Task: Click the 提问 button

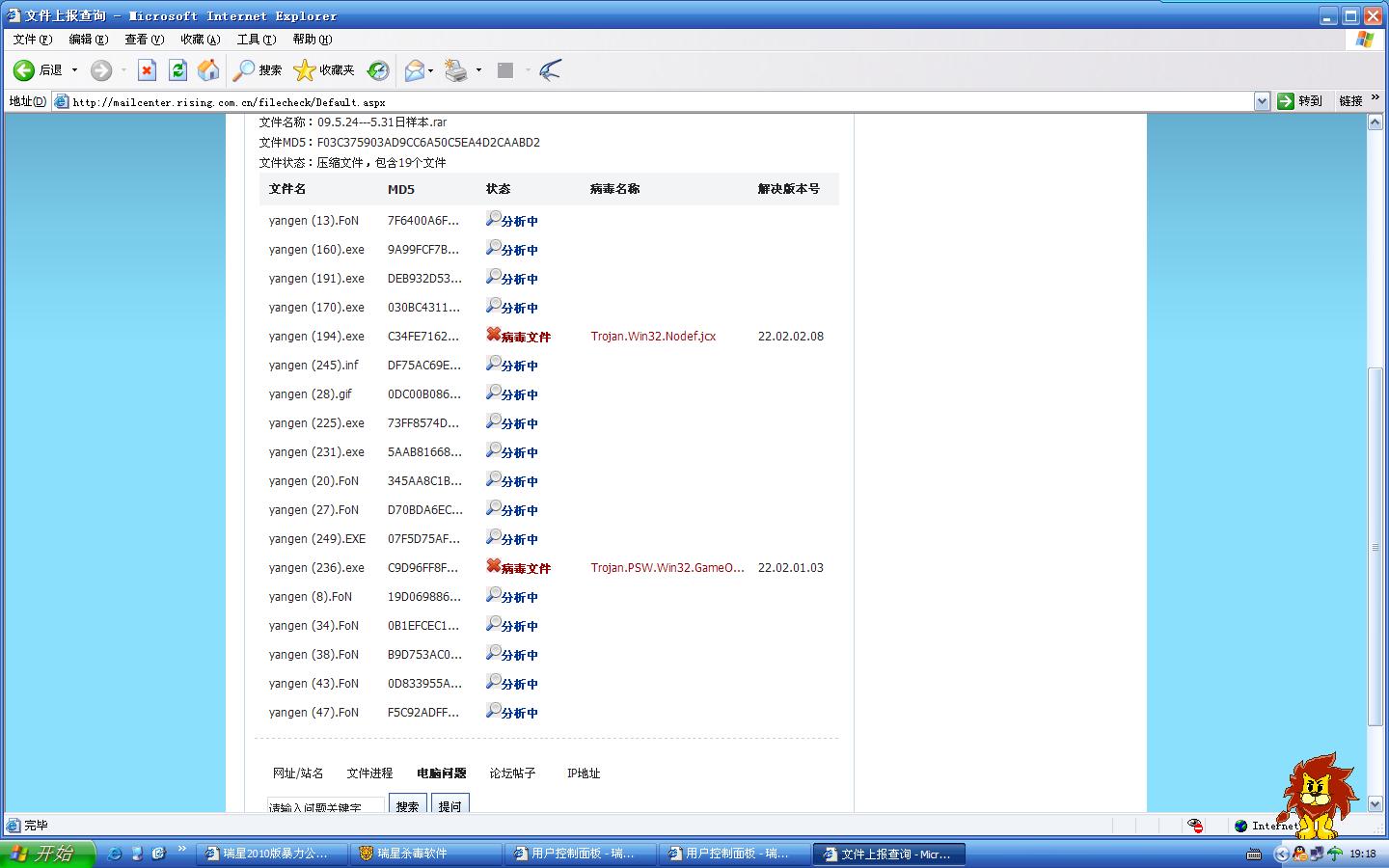Action: [x=449, y=805]
